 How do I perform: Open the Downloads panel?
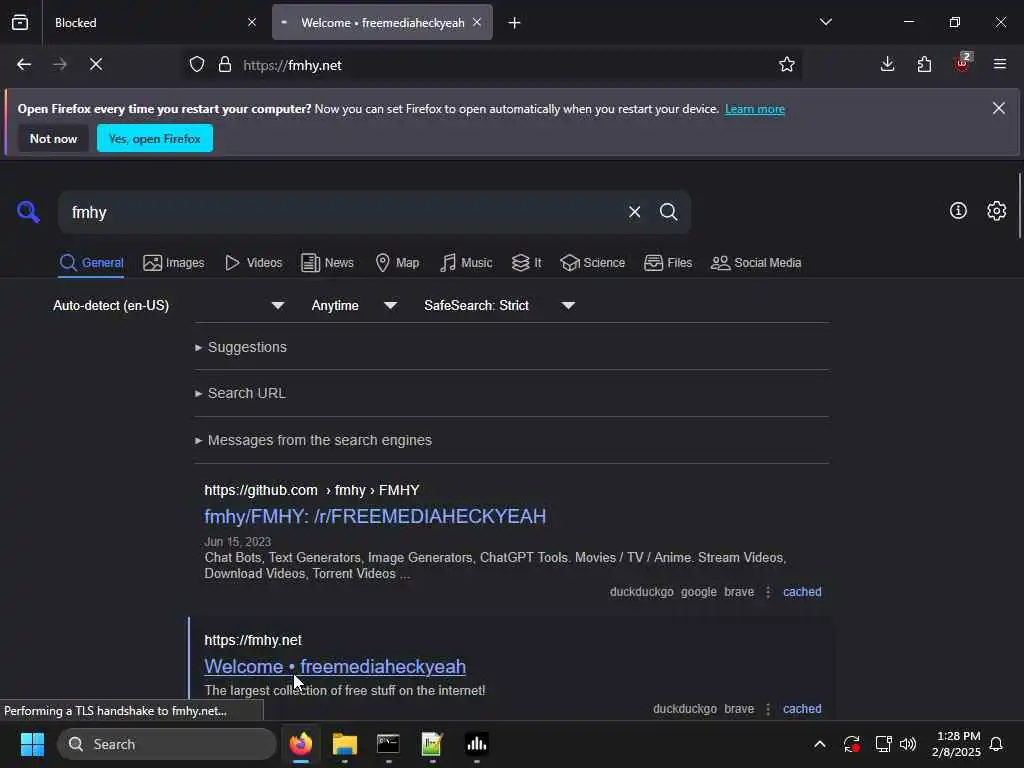click(x=887, y=64)
